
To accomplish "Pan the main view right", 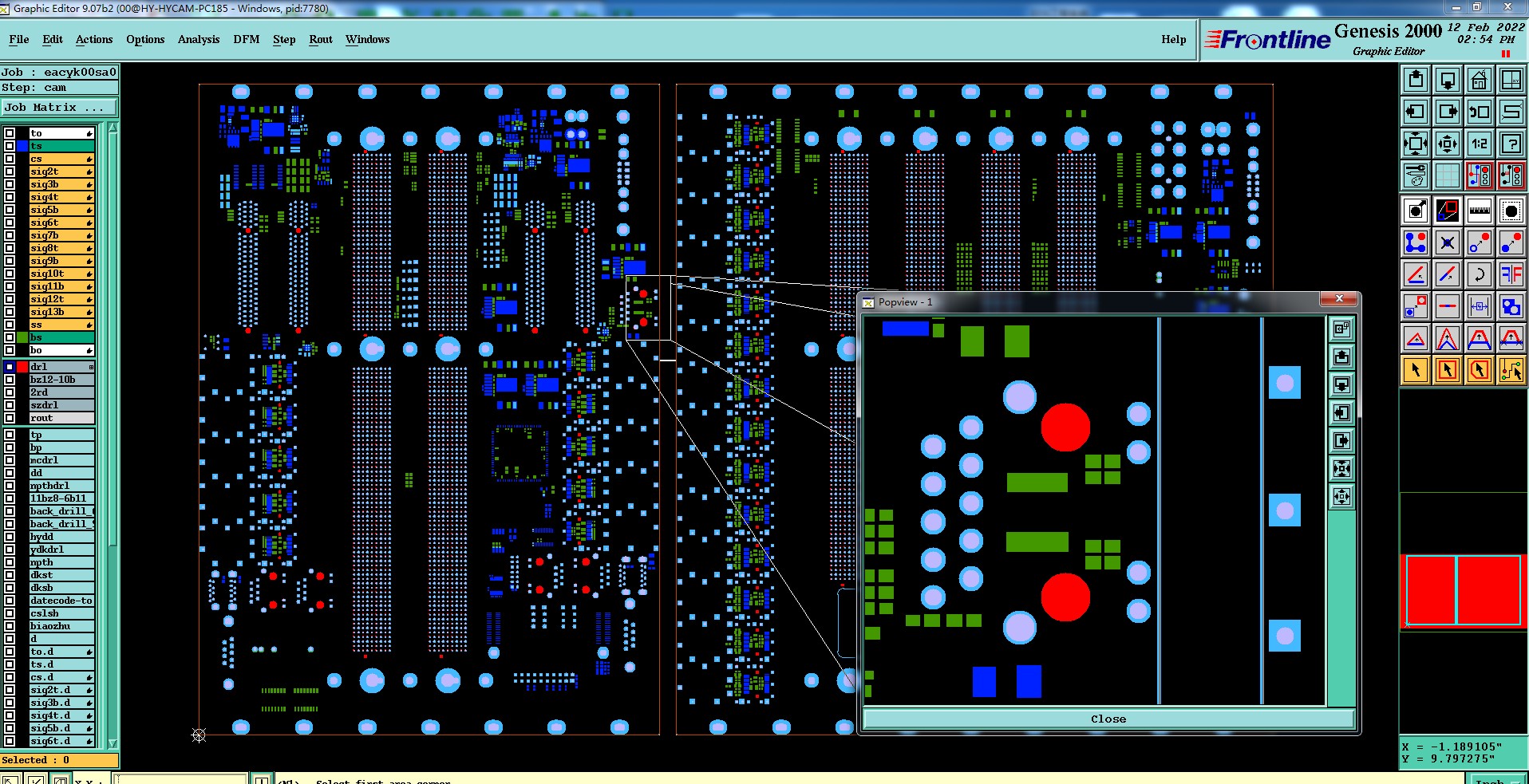I will 1448,112.
